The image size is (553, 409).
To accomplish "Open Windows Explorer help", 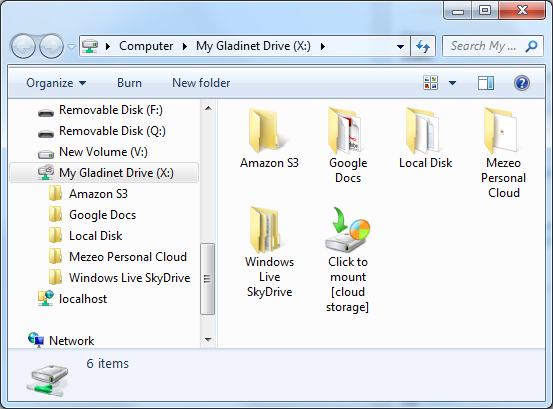I will (x=522, y=83).
